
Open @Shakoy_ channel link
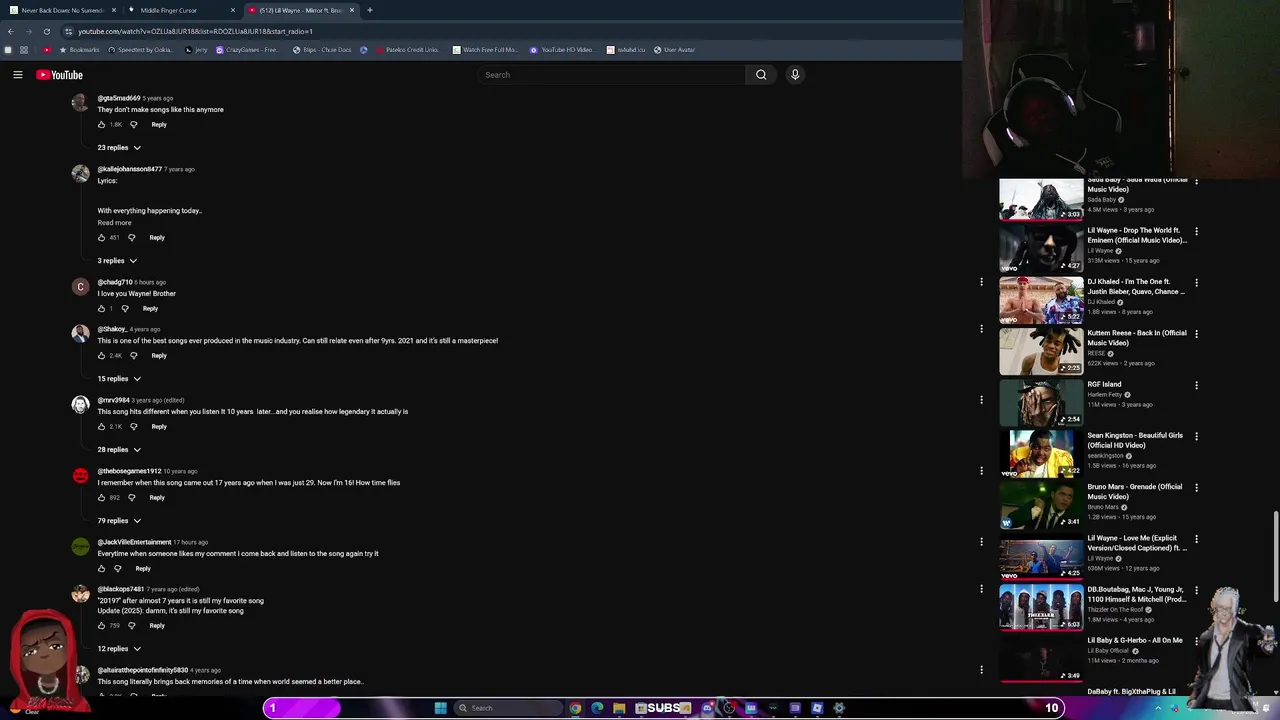tap(112, 329)
